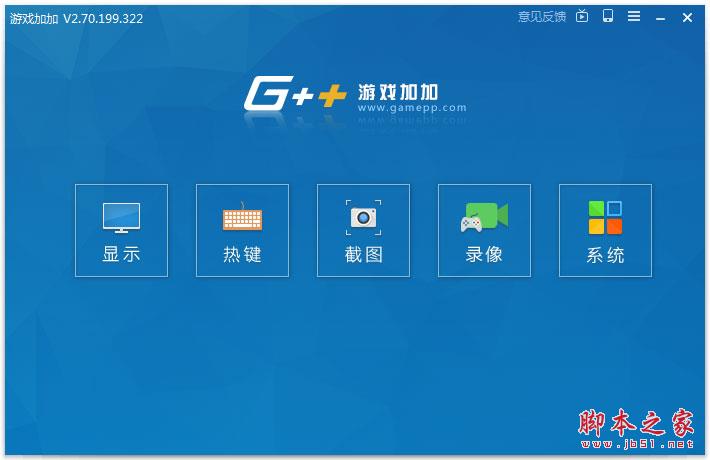Open the 显示 display settings tile
The width and height of the screenshot is (710, 460).
coord(121,230)
